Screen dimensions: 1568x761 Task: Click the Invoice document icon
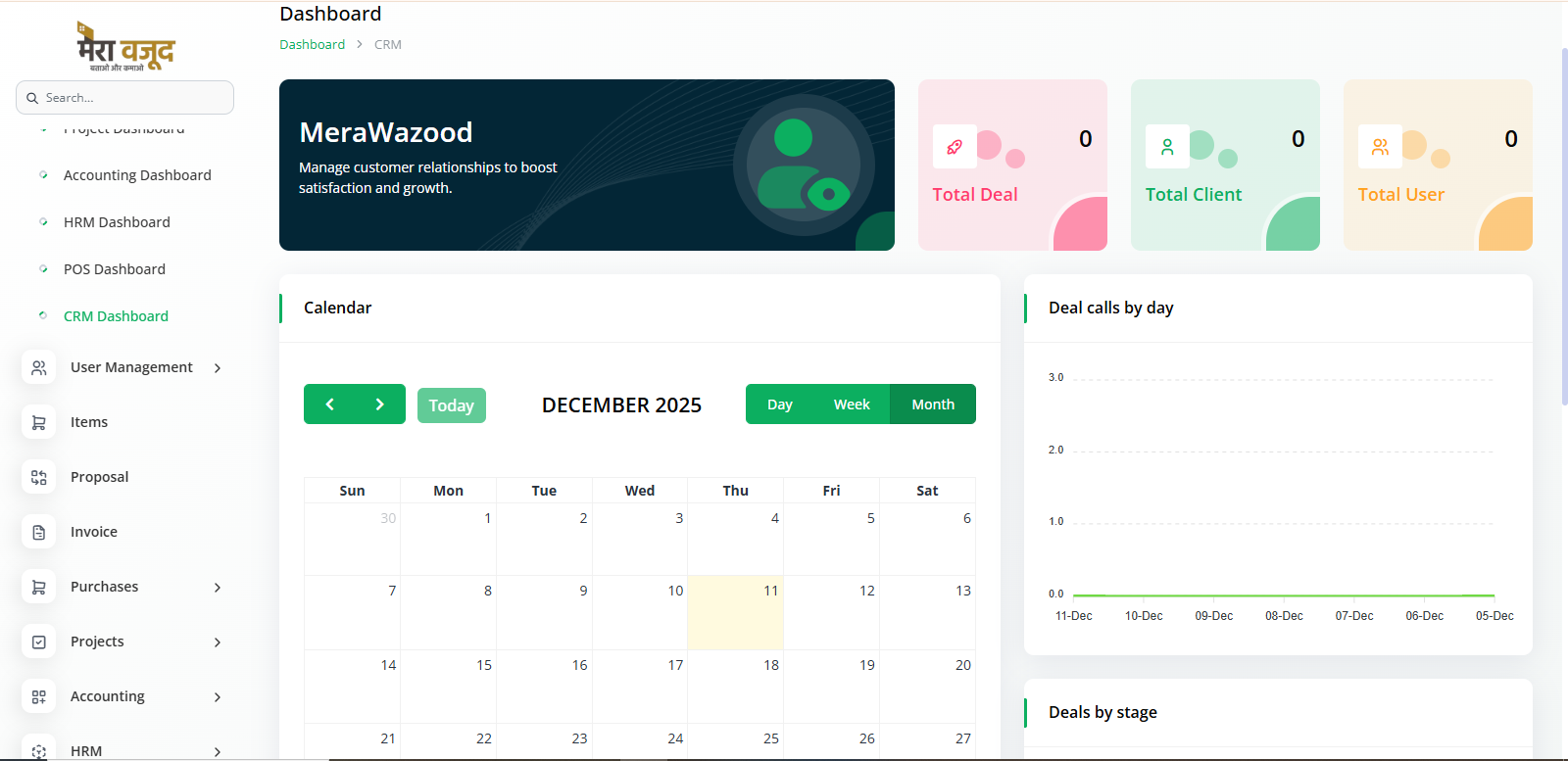[38, 532]
